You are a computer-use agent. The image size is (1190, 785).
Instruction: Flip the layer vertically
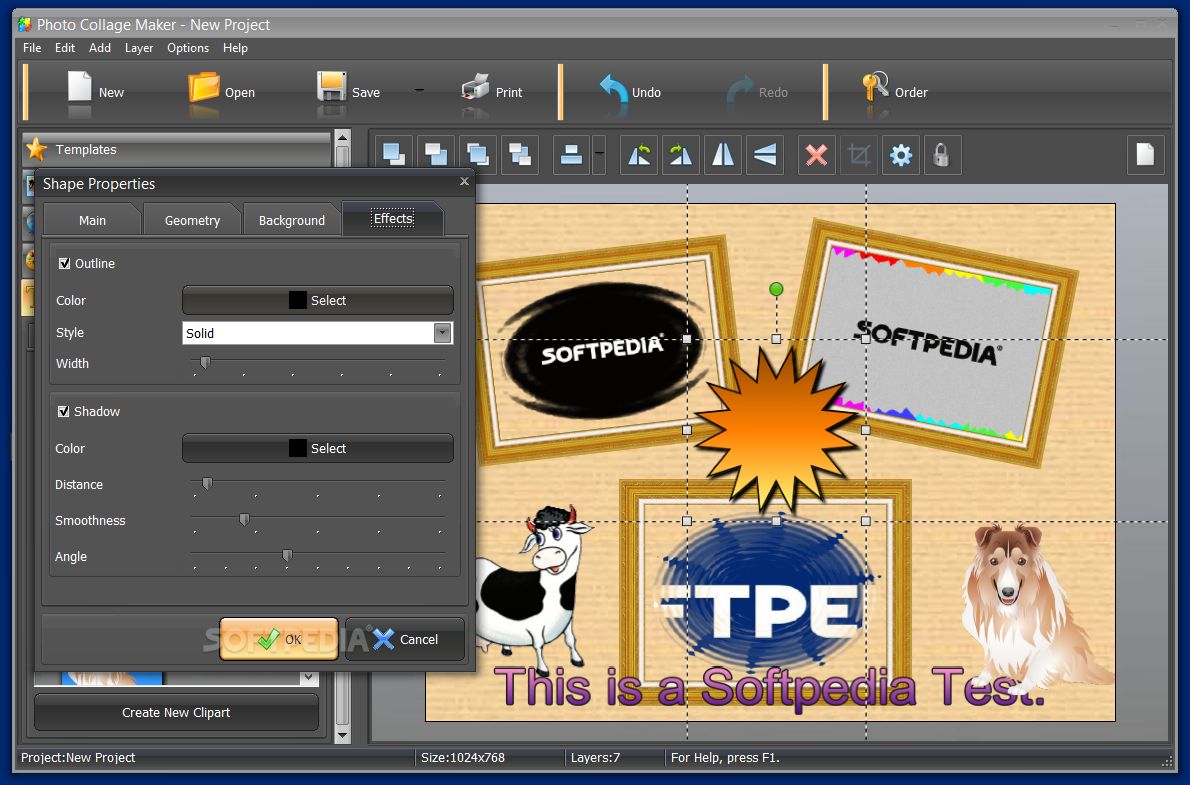[765, 155]
